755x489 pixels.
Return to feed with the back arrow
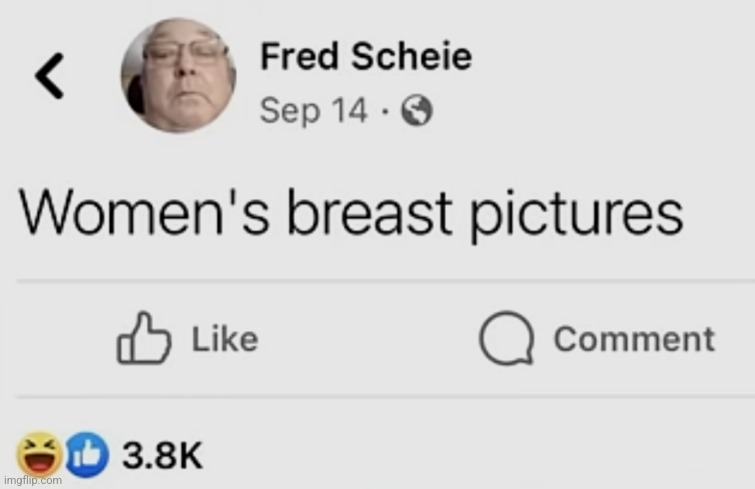(49, 76)
